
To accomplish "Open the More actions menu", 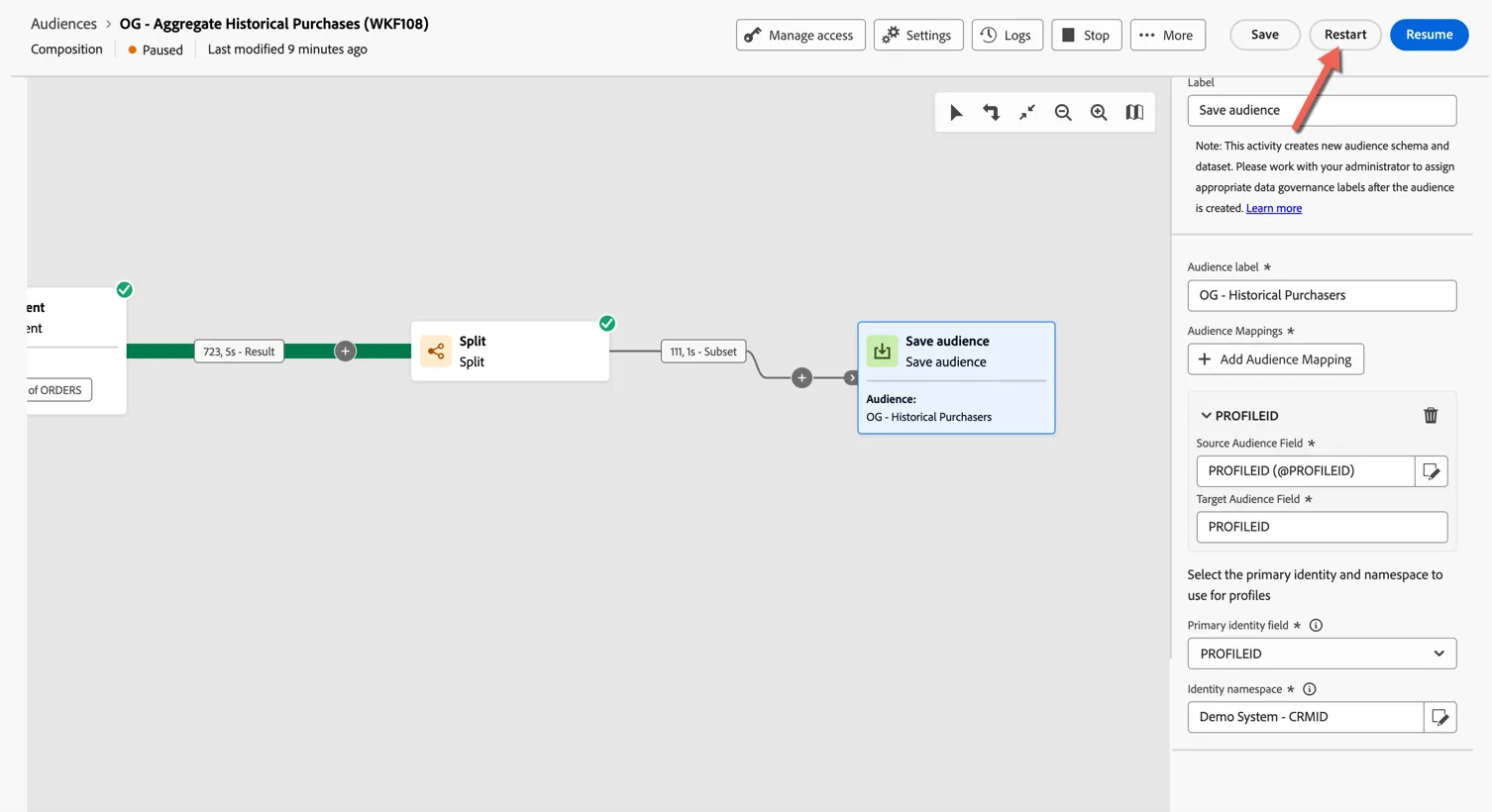I will [1167, 35].
